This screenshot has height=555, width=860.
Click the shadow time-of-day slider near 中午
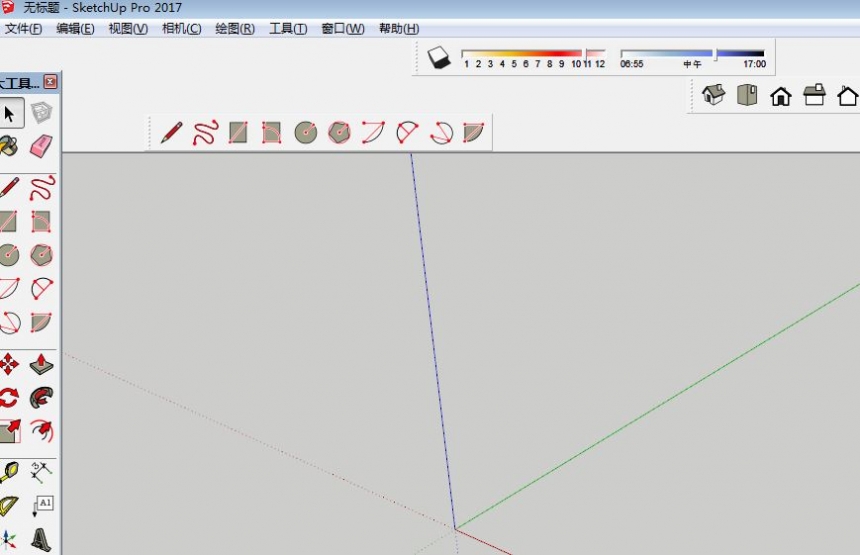pyautogui.click(x=692, y=54)
